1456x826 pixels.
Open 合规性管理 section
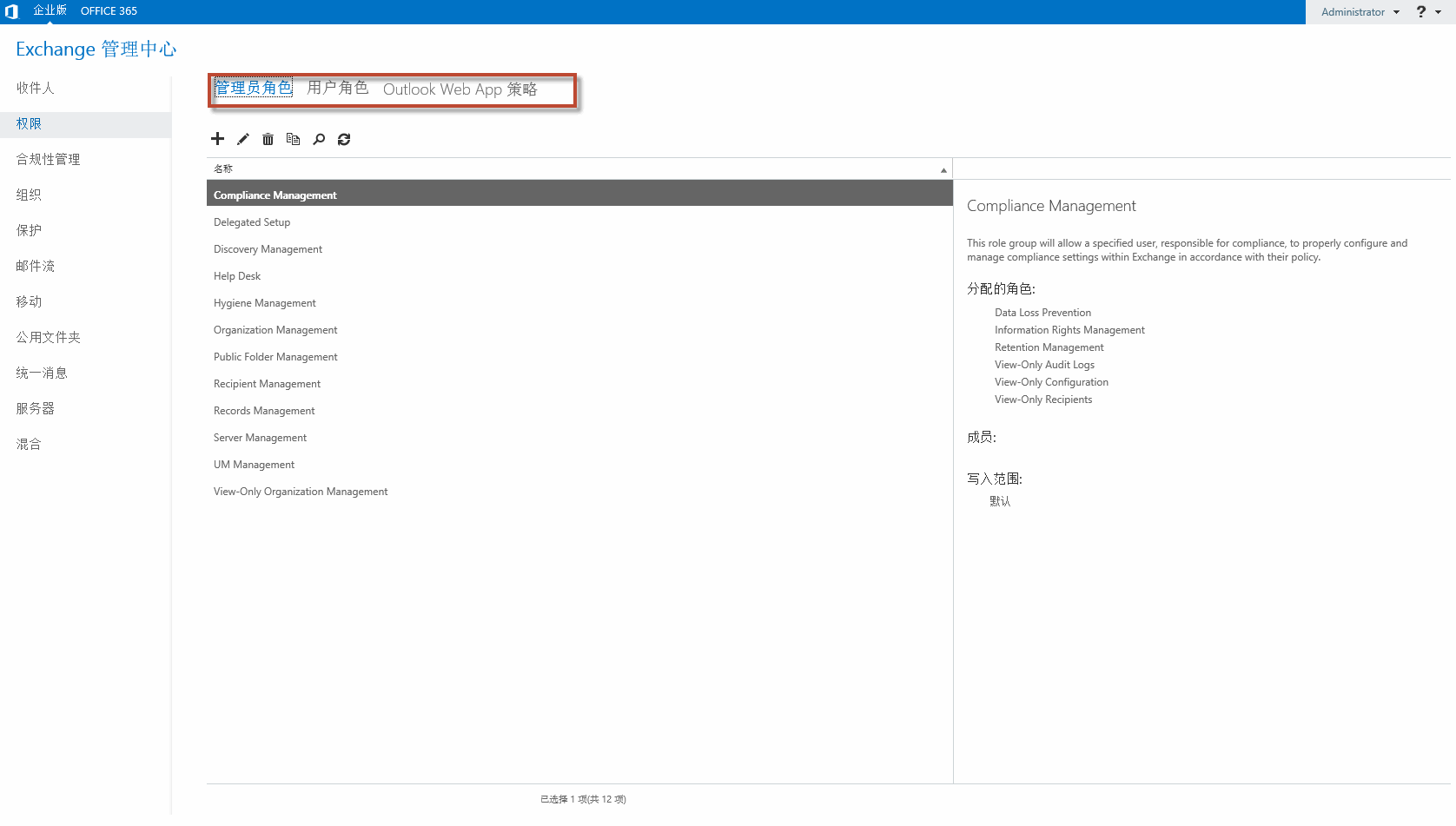(48, 159)
